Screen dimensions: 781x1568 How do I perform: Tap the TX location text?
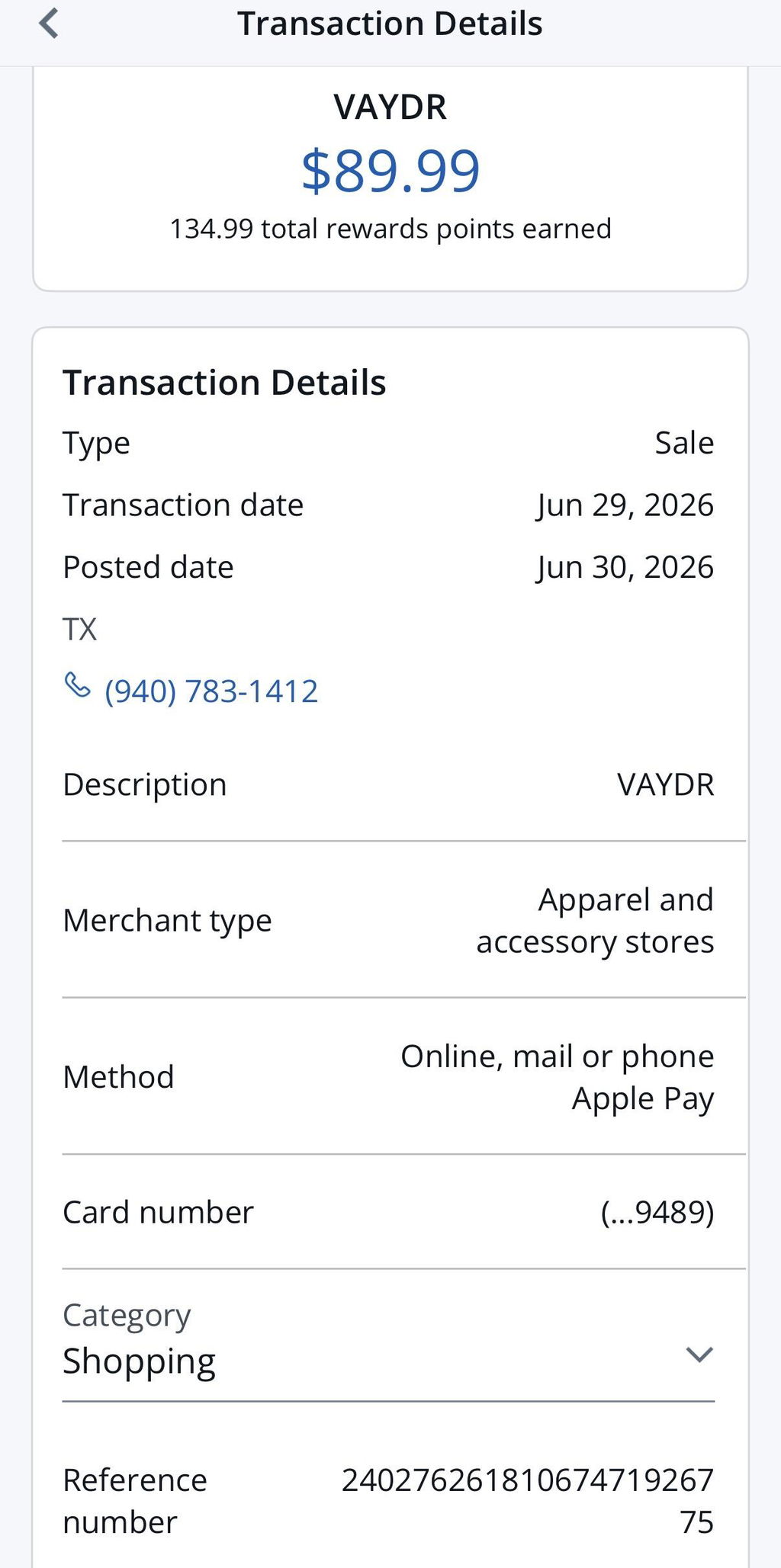[79, 630]
